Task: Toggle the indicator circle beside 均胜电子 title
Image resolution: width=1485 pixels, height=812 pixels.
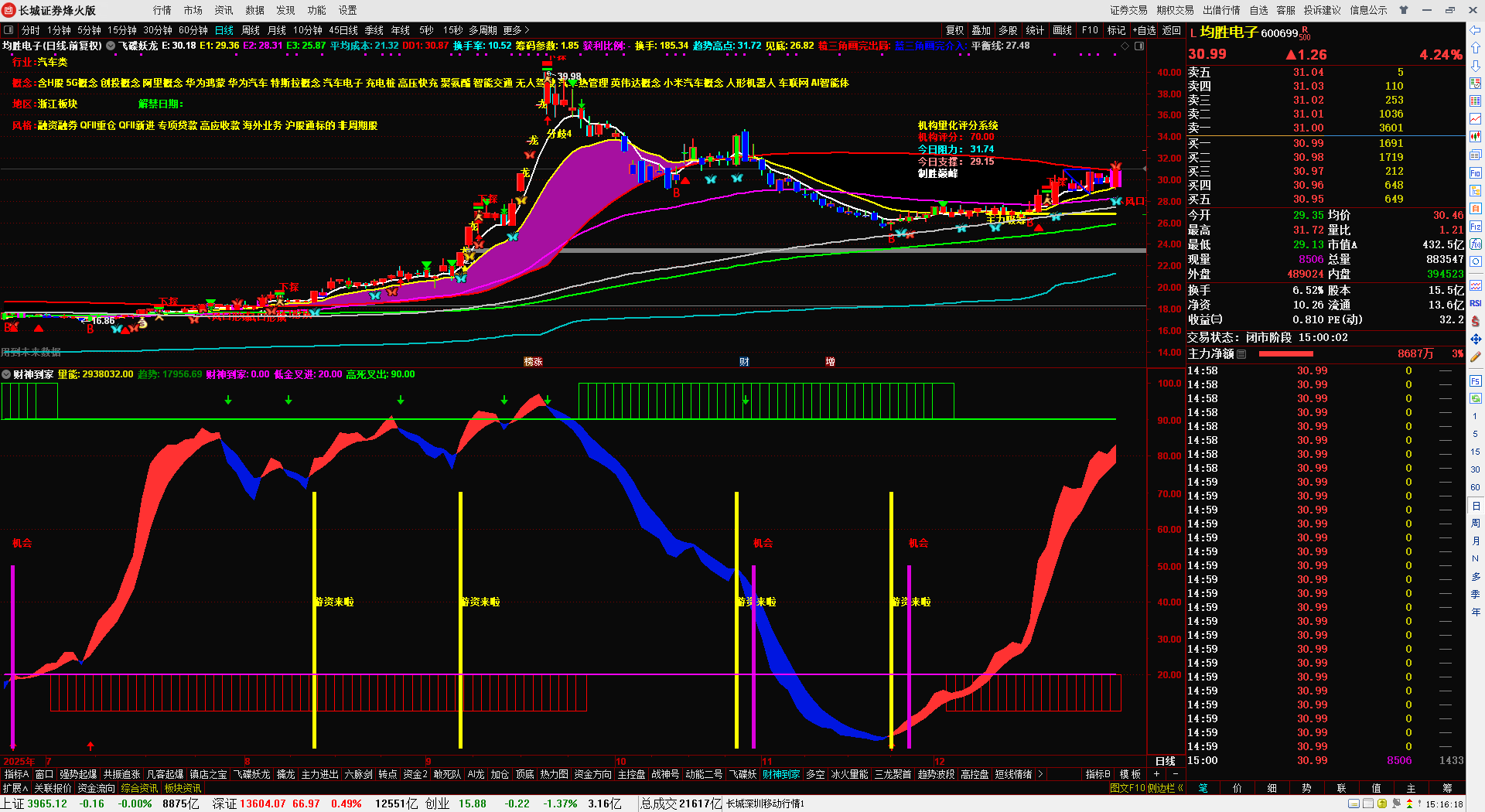Action: point(111,46)
